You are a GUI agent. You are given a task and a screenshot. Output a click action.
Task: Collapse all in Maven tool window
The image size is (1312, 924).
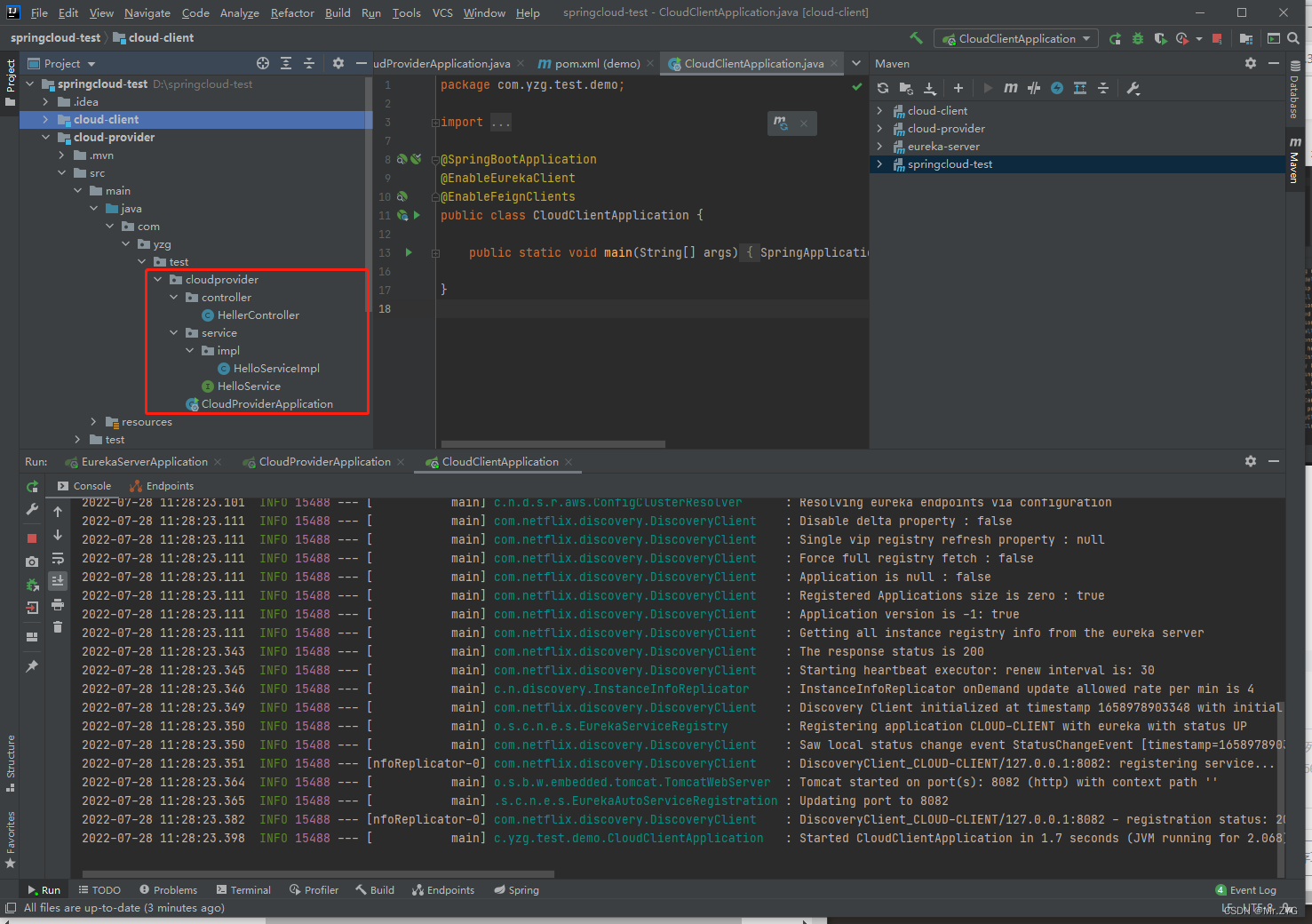(x=1103, y=88)
